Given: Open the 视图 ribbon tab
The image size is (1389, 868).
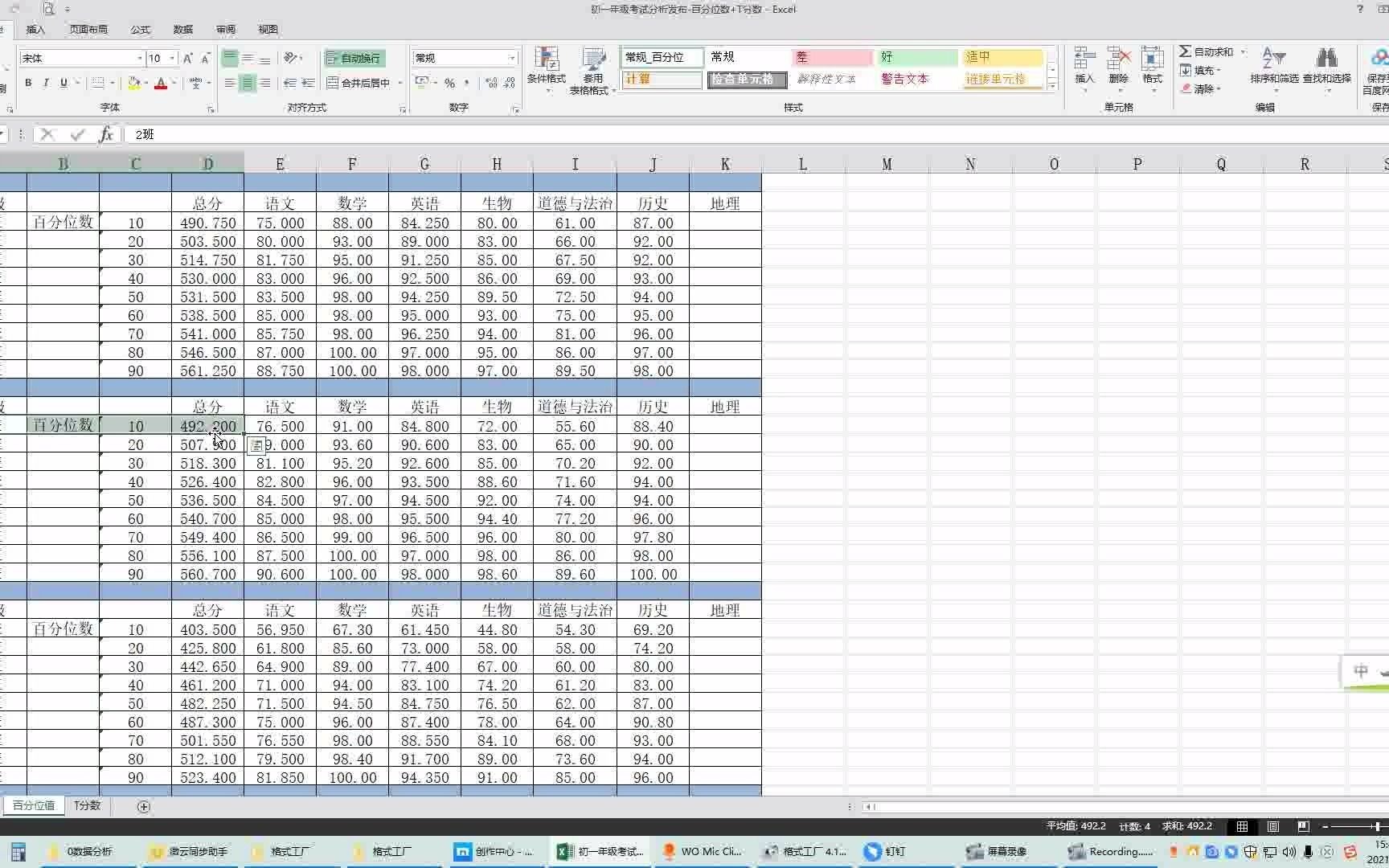Looking at the screenshot, I should 268,29.
